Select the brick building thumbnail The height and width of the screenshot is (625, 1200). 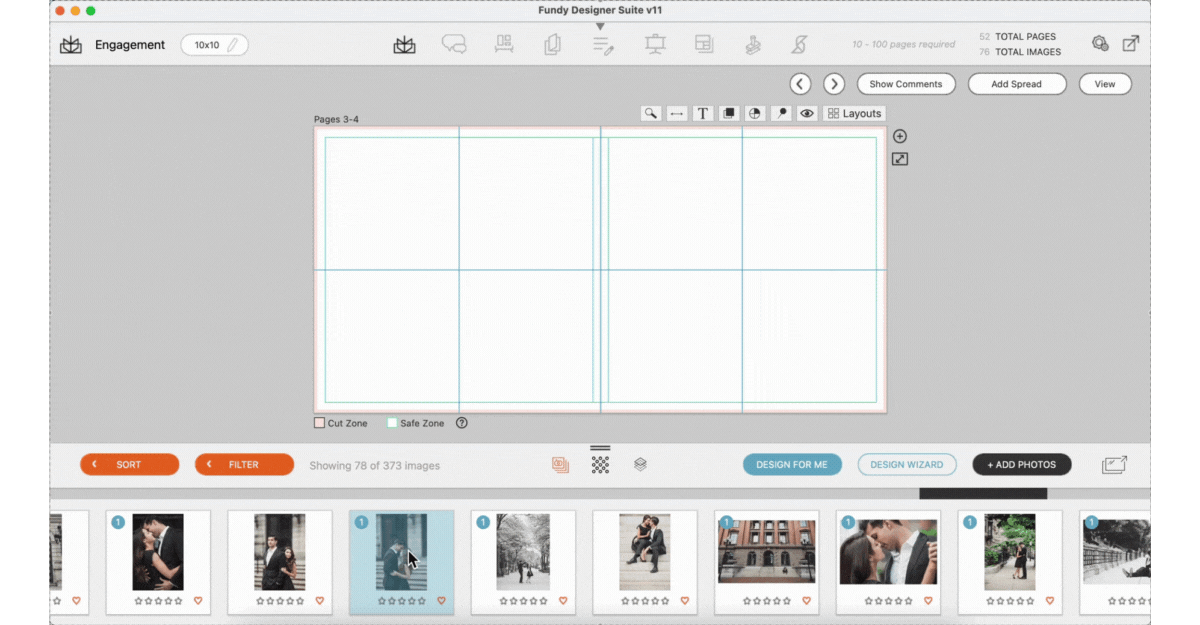point(767,551)
